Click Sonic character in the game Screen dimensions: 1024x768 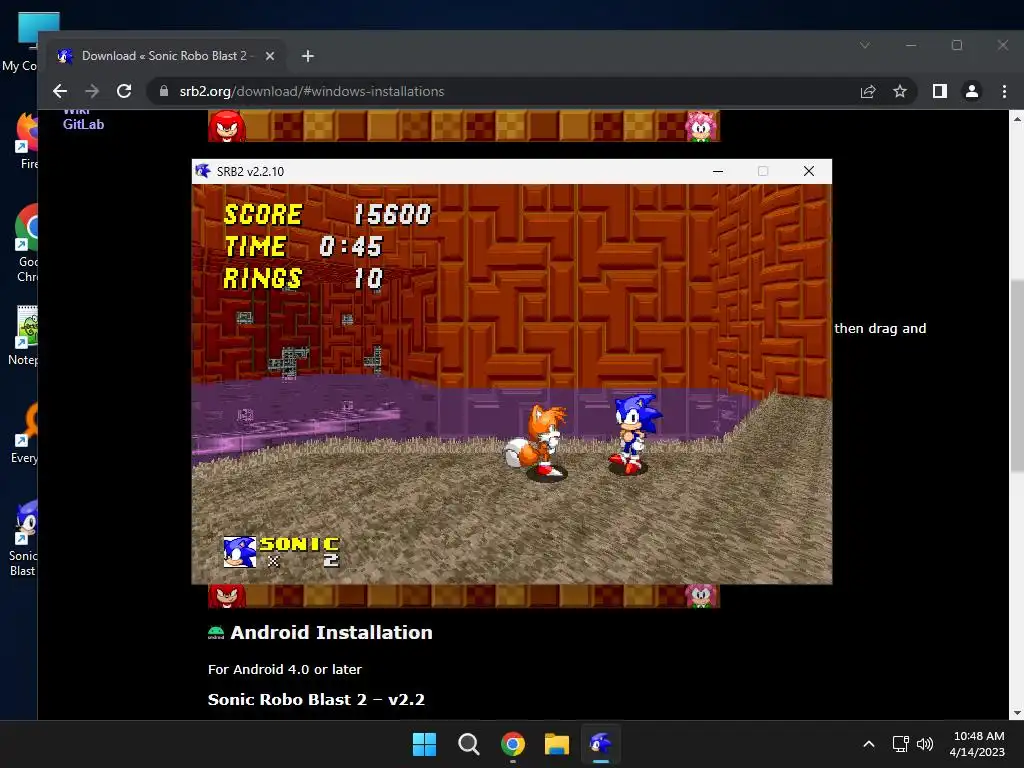633,433
